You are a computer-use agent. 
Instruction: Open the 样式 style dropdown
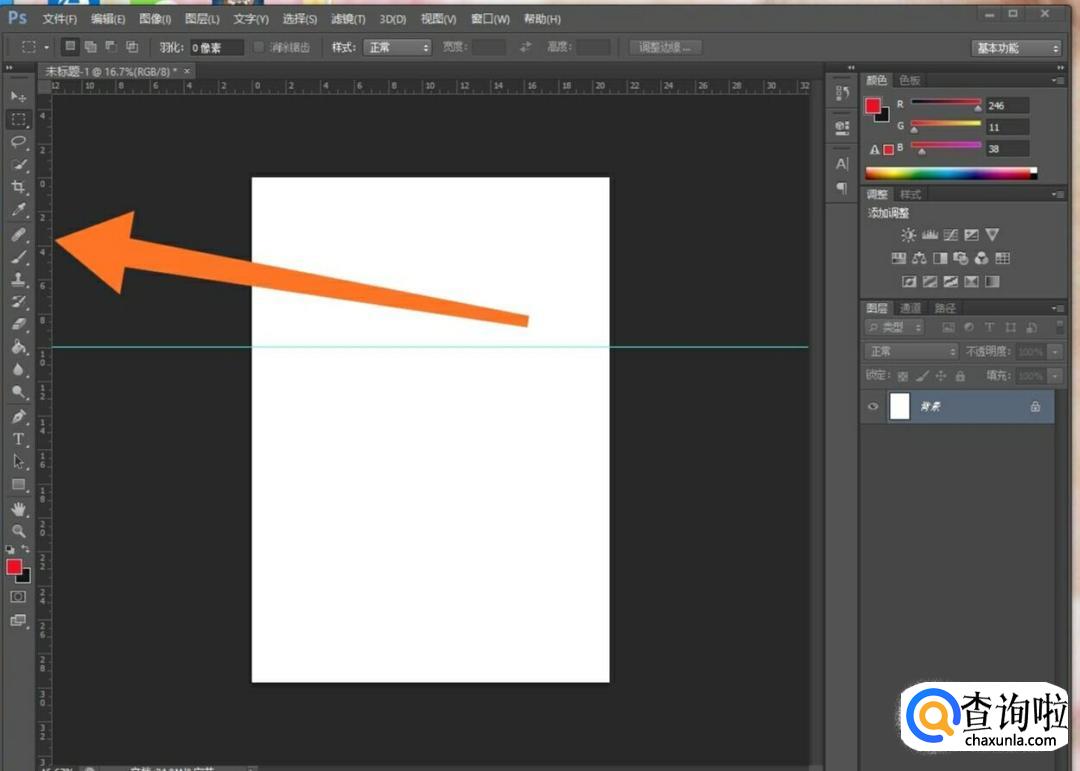pyautogui.click(x=397, y=47)
